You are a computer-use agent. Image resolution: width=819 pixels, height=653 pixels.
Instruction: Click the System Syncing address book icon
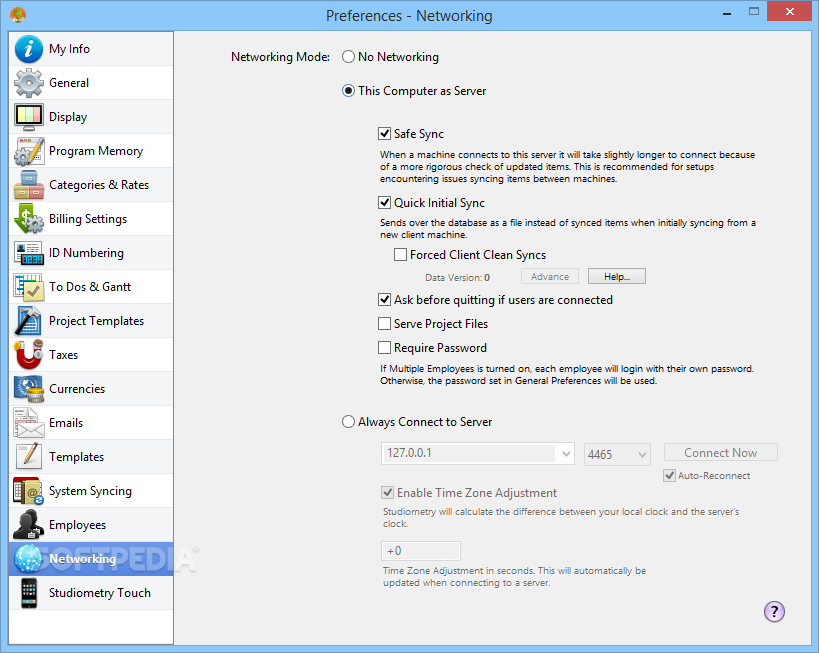pyautogui.click(x=29, y=491)
